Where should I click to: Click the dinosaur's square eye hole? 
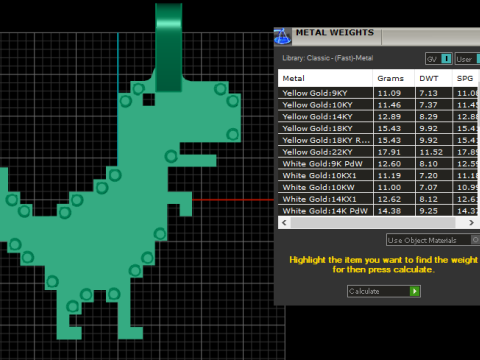[149, 100]
